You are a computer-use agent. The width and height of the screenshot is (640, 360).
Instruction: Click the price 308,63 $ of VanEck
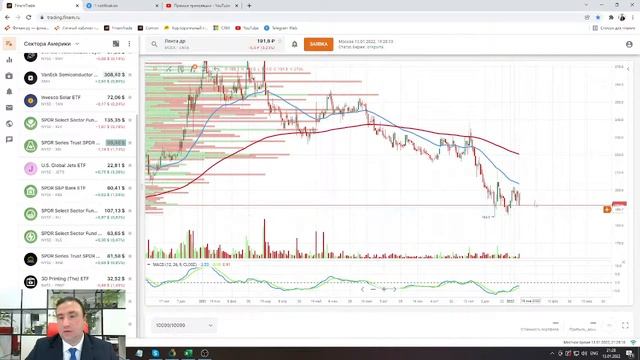click(114, 75)
